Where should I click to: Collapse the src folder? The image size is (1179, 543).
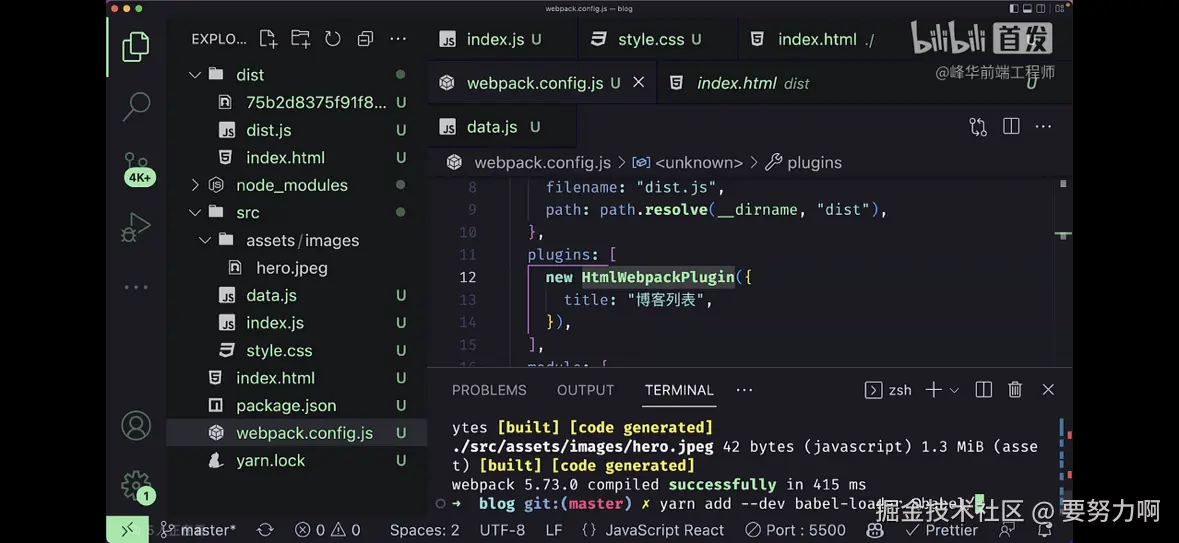[x=195, y=213]
